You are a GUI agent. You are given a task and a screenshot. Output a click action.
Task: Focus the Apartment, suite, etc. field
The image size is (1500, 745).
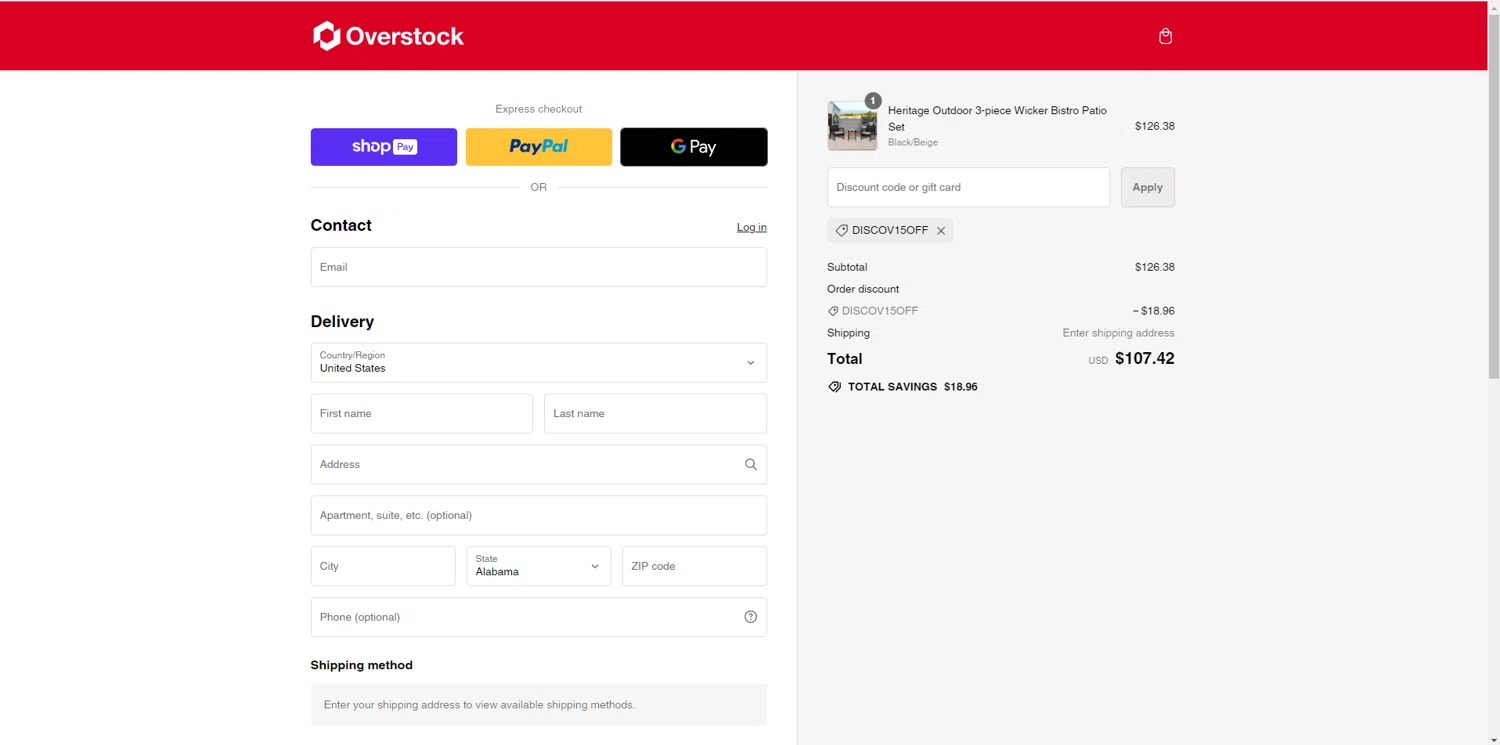tap(539, 515)
